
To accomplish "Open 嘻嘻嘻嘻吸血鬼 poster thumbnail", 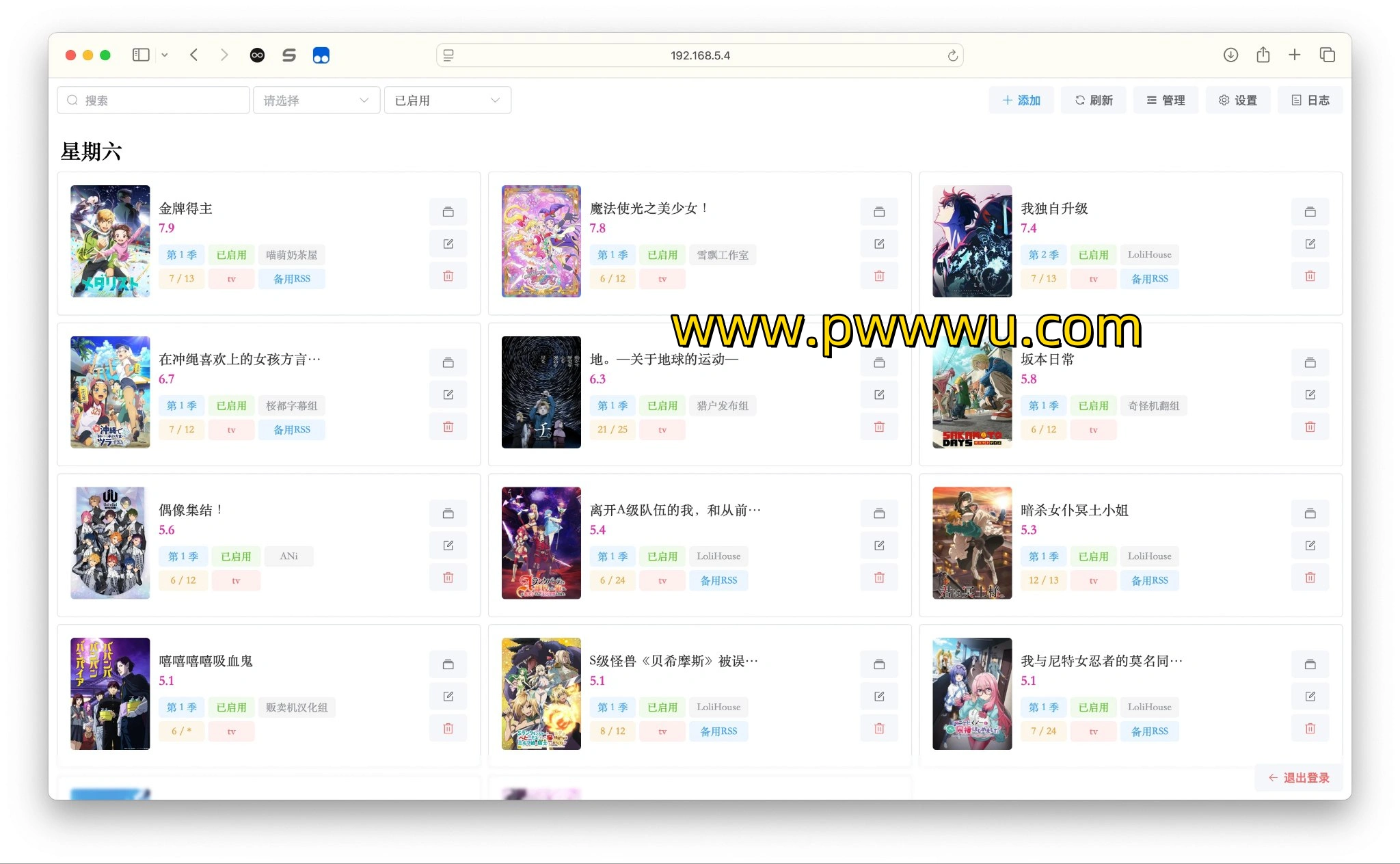I will [110, 694].
